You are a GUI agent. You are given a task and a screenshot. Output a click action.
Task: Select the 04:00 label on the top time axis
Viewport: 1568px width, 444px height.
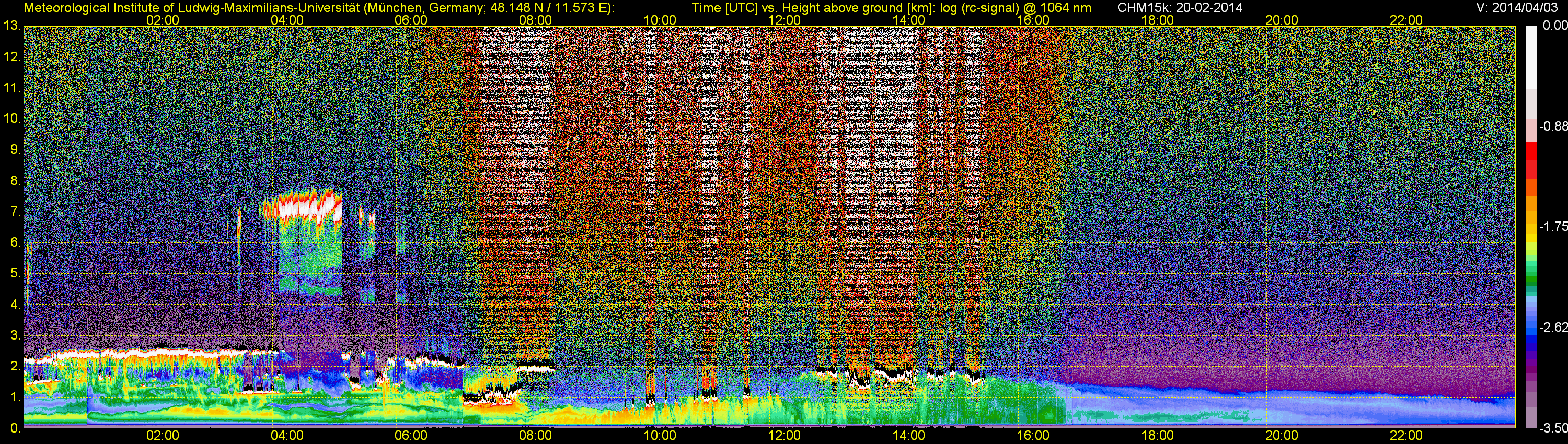click(x=287, y=20)
